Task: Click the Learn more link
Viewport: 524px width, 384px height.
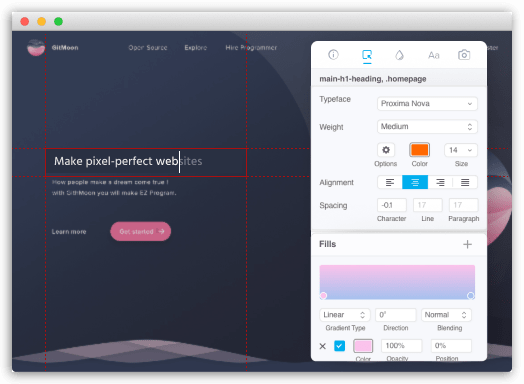Action: pos(69,232)
